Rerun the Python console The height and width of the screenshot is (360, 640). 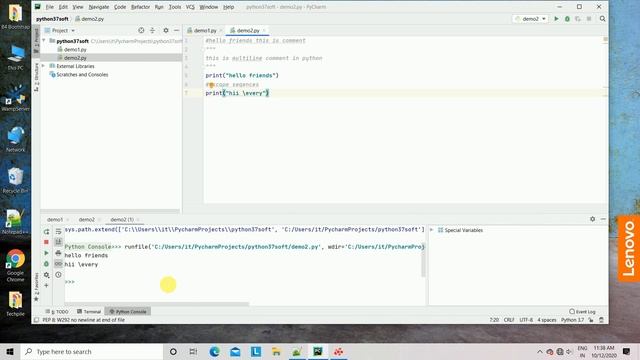click(47, 231)
